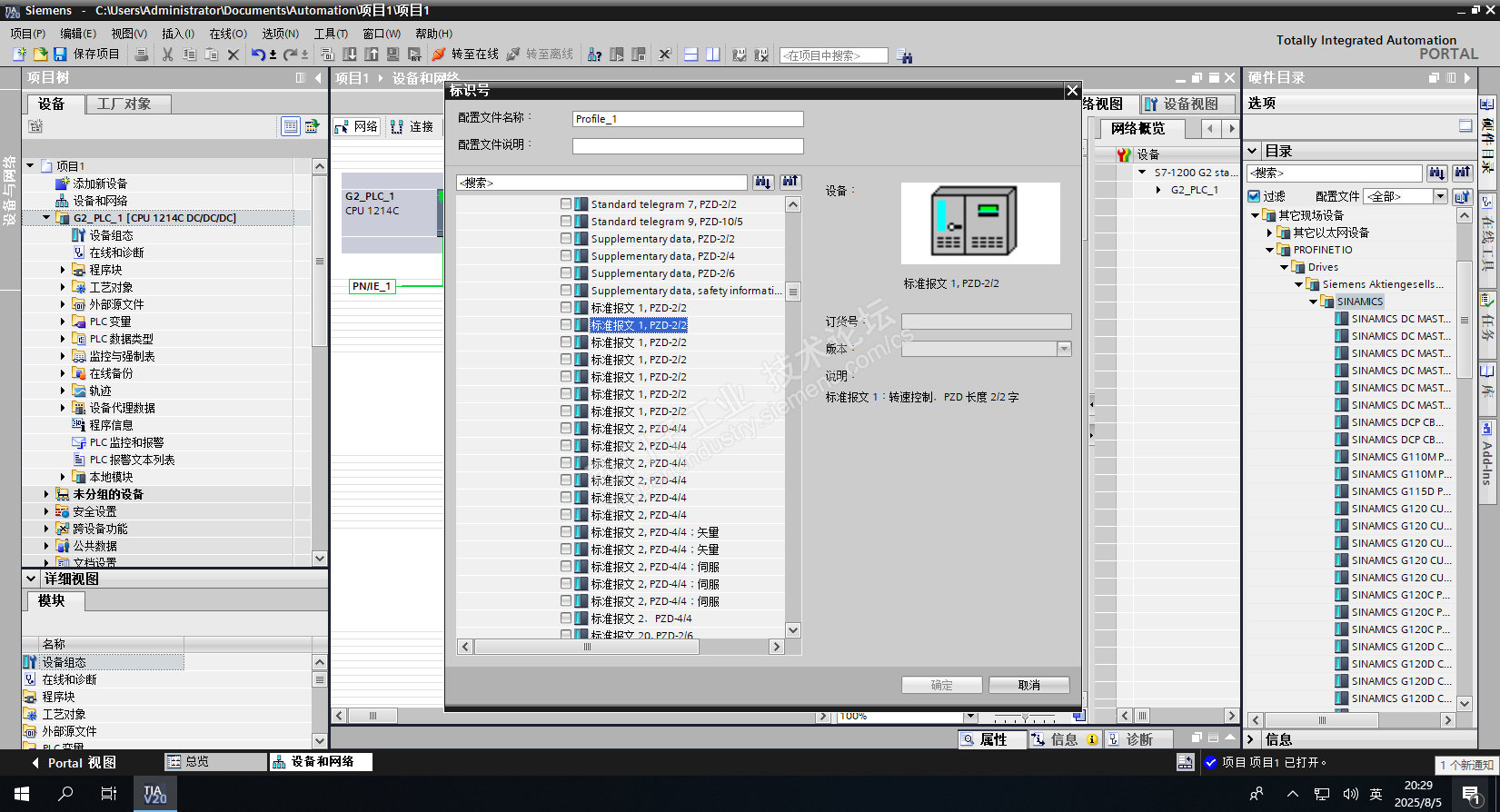Click the copy toolbar icon
This screenshot has width=1500, height=812.
pos(189,54)
